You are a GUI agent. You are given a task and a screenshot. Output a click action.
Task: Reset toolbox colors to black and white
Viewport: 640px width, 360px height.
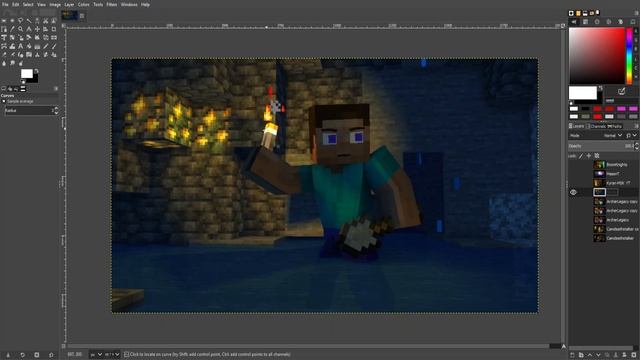(23, 82)
